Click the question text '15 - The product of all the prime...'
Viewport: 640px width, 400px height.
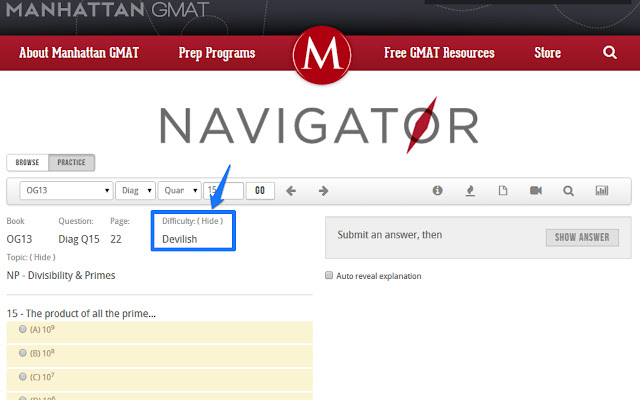point(81,313)
